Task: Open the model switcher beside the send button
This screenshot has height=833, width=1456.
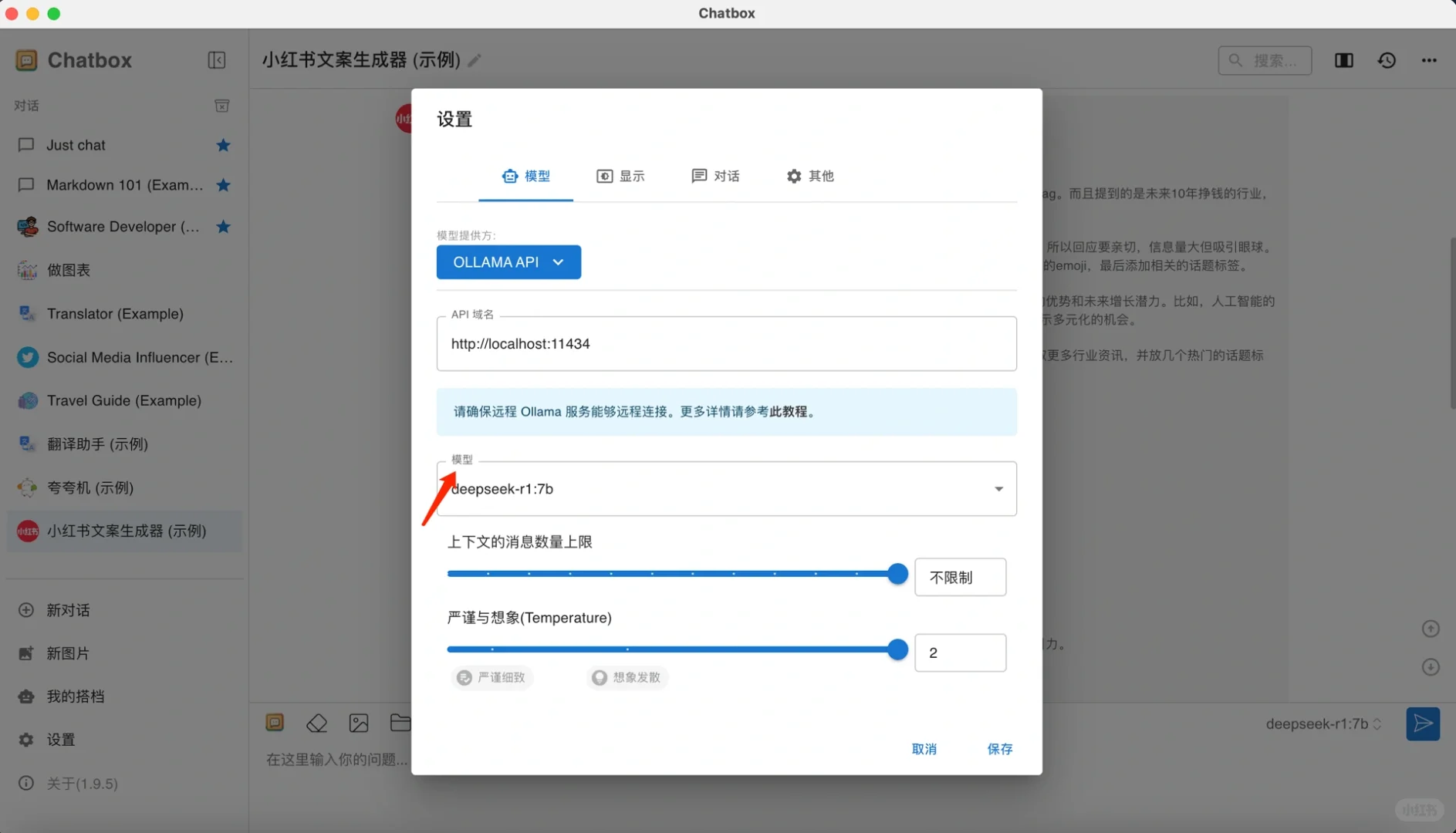Action: point(1323,723)
